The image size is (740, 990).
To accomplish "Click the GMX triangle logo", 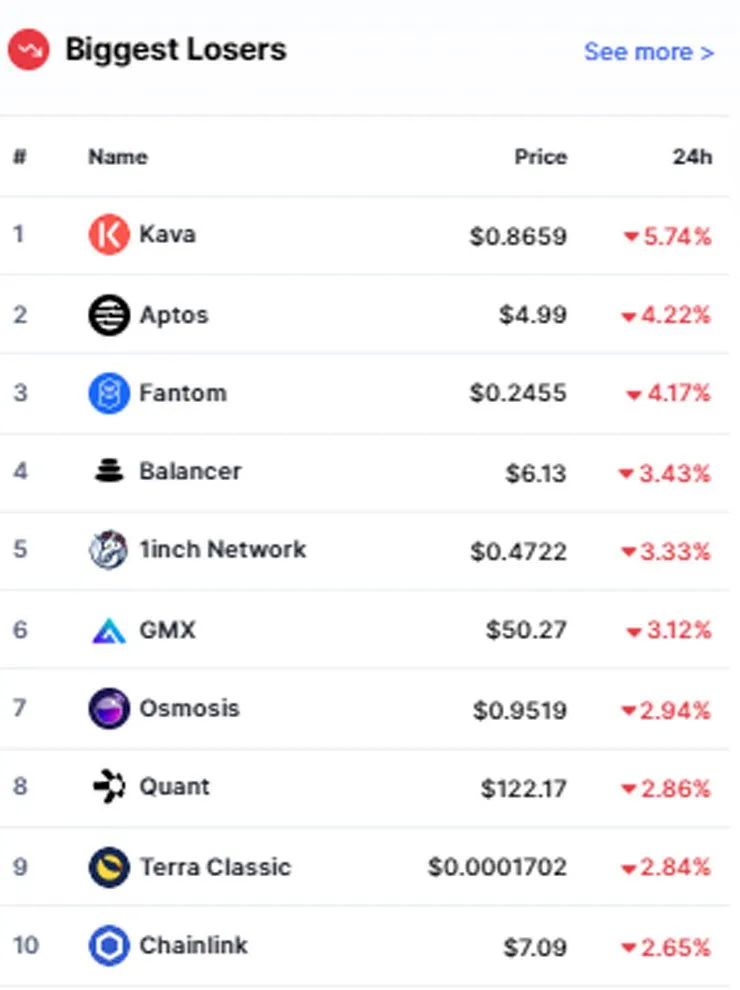I will pyautogui.click(x=109, y=630).
